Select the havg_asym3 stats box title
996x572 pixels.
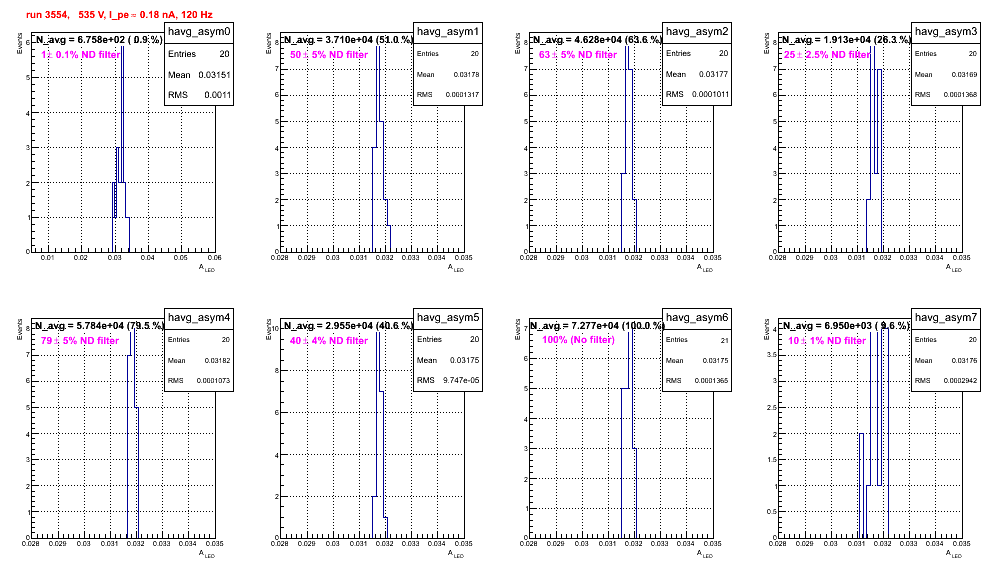coord(946,31)
